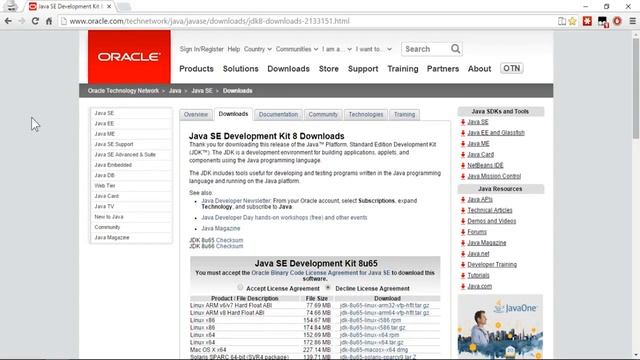640x360 pixels.
Task: Click in the Search input field
Action: click(426, 49)
